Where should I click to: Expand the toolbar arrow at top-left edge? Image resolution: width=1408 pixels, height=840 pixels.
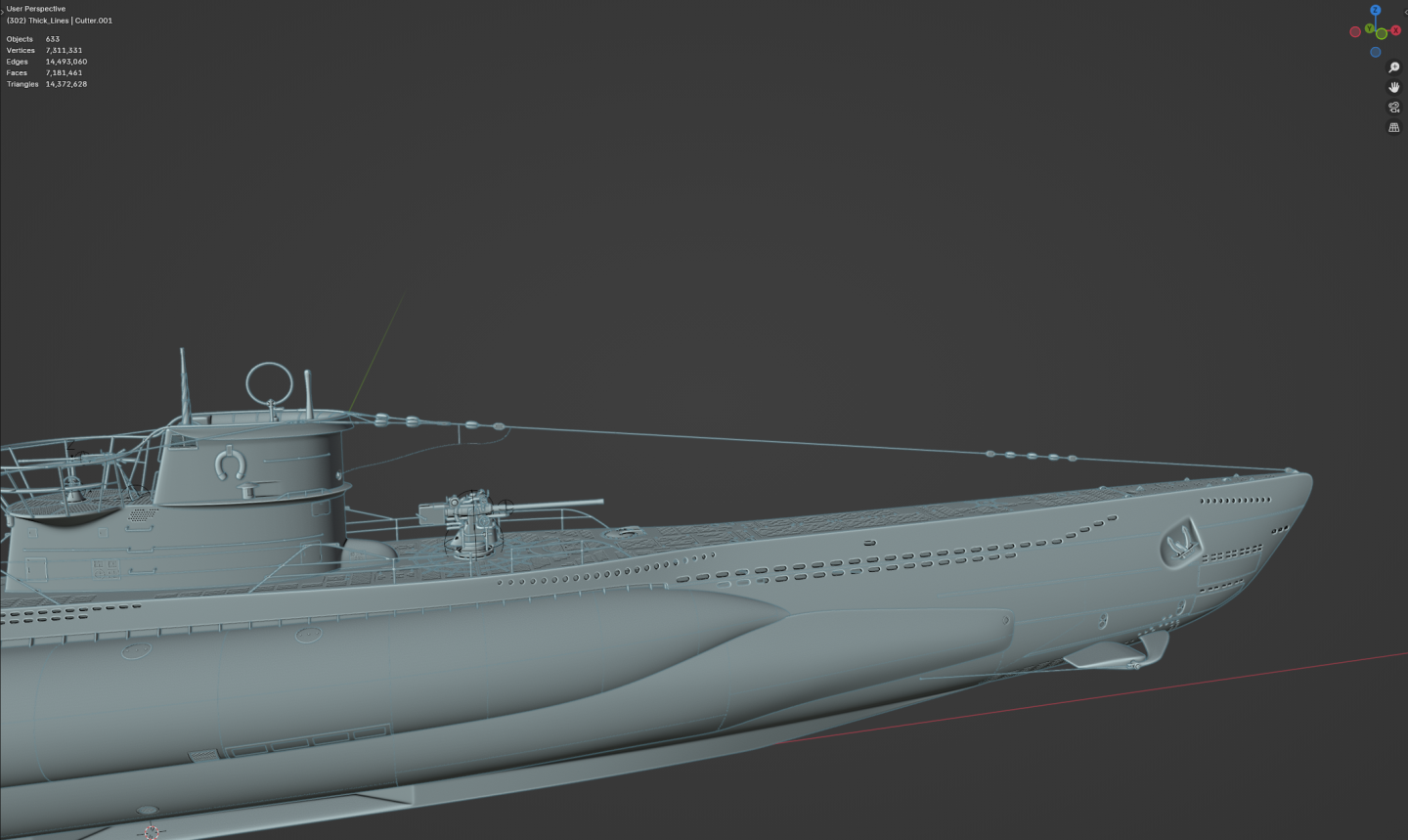coord(2,11)
